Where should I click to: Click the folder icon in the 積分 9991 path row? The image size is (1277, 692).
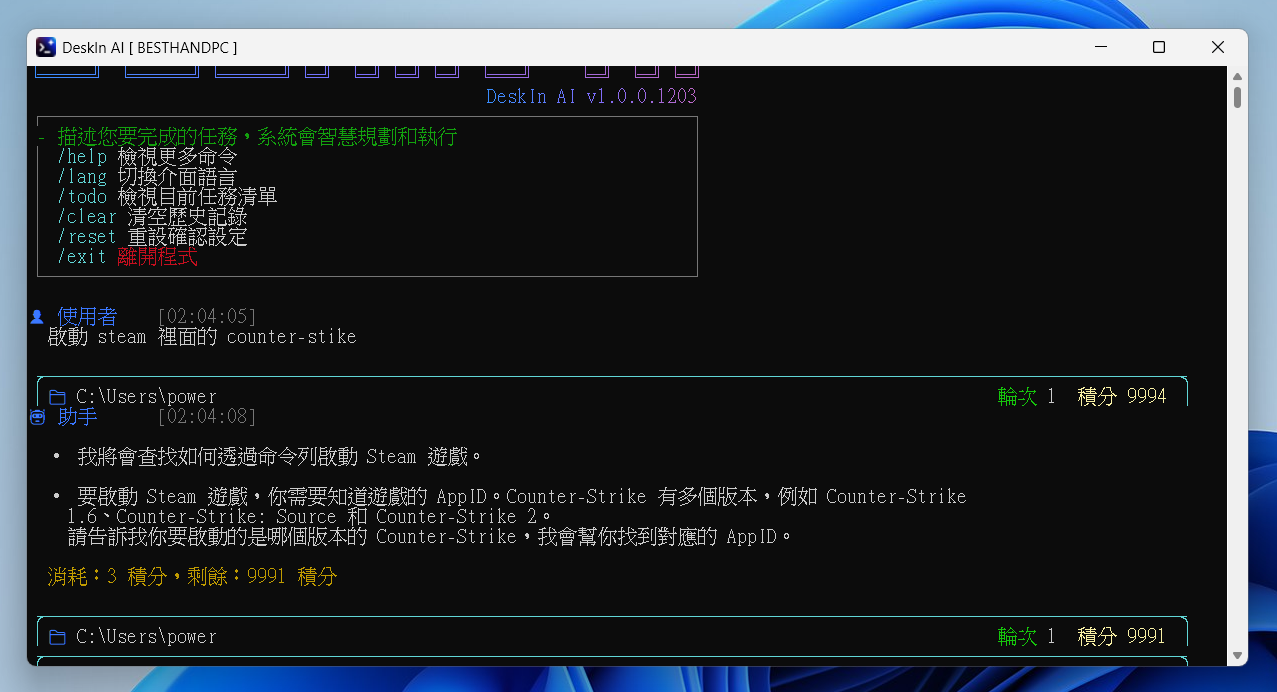(57, 637)
